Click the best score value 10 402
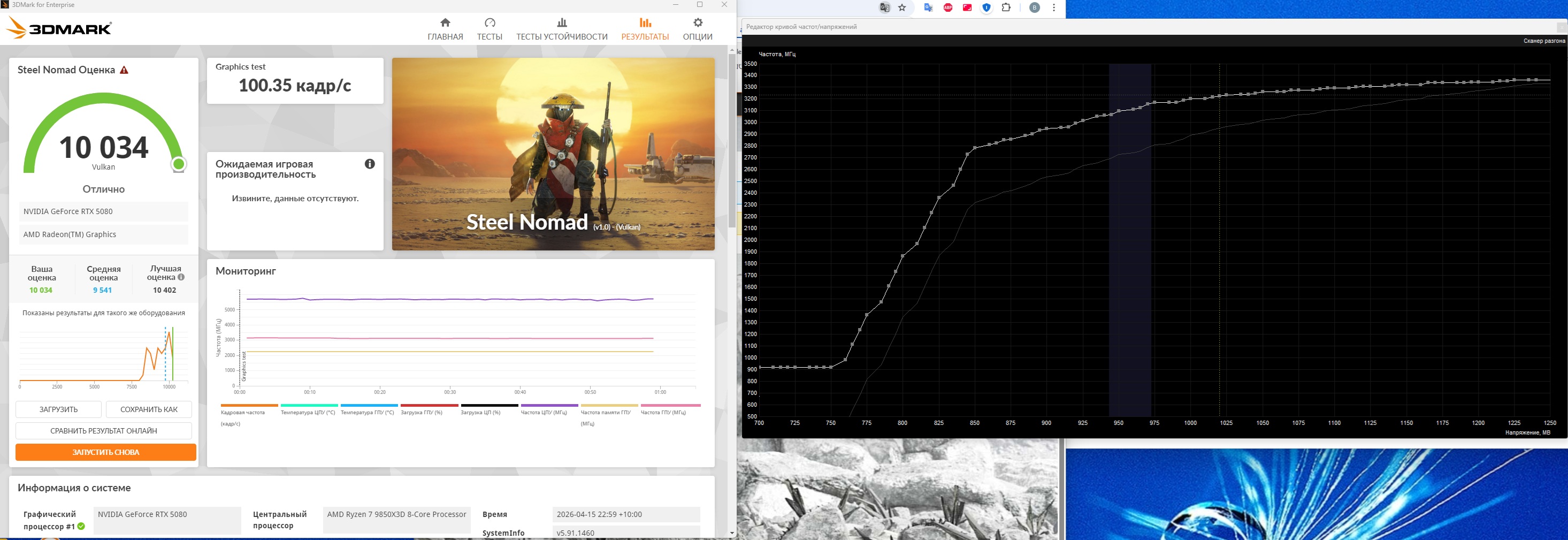The width and height of the screenshot is (1568, 540). (164, 291)
